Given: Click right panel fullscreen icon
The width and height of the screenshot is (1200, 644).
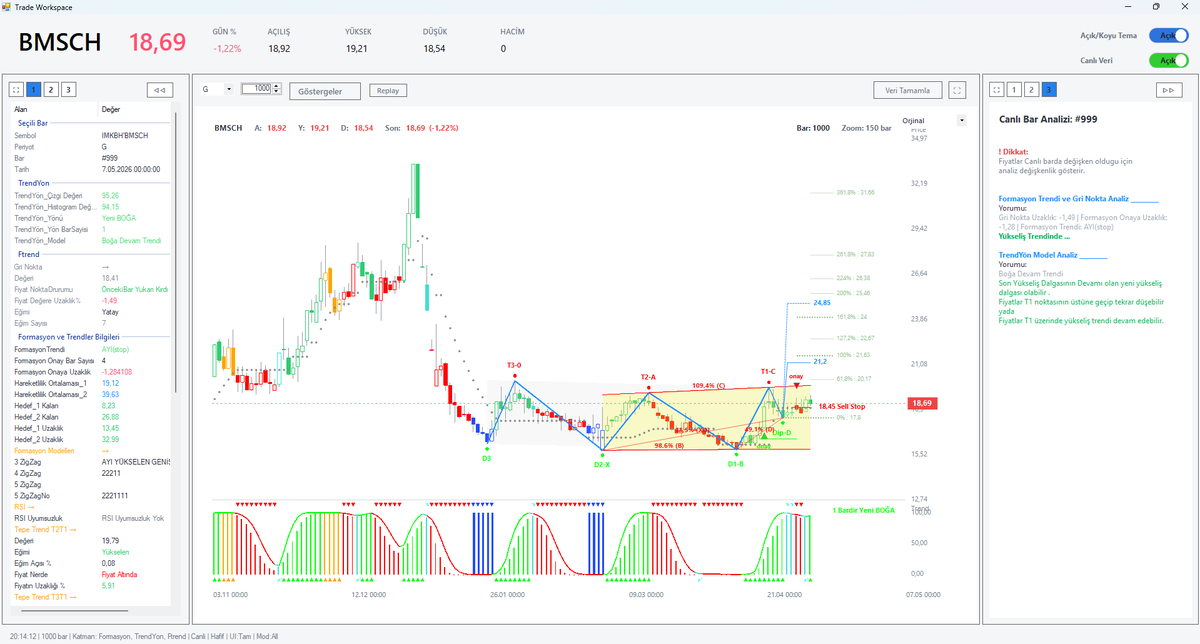Looking at the screenshot, I should (x=996, y=89).
